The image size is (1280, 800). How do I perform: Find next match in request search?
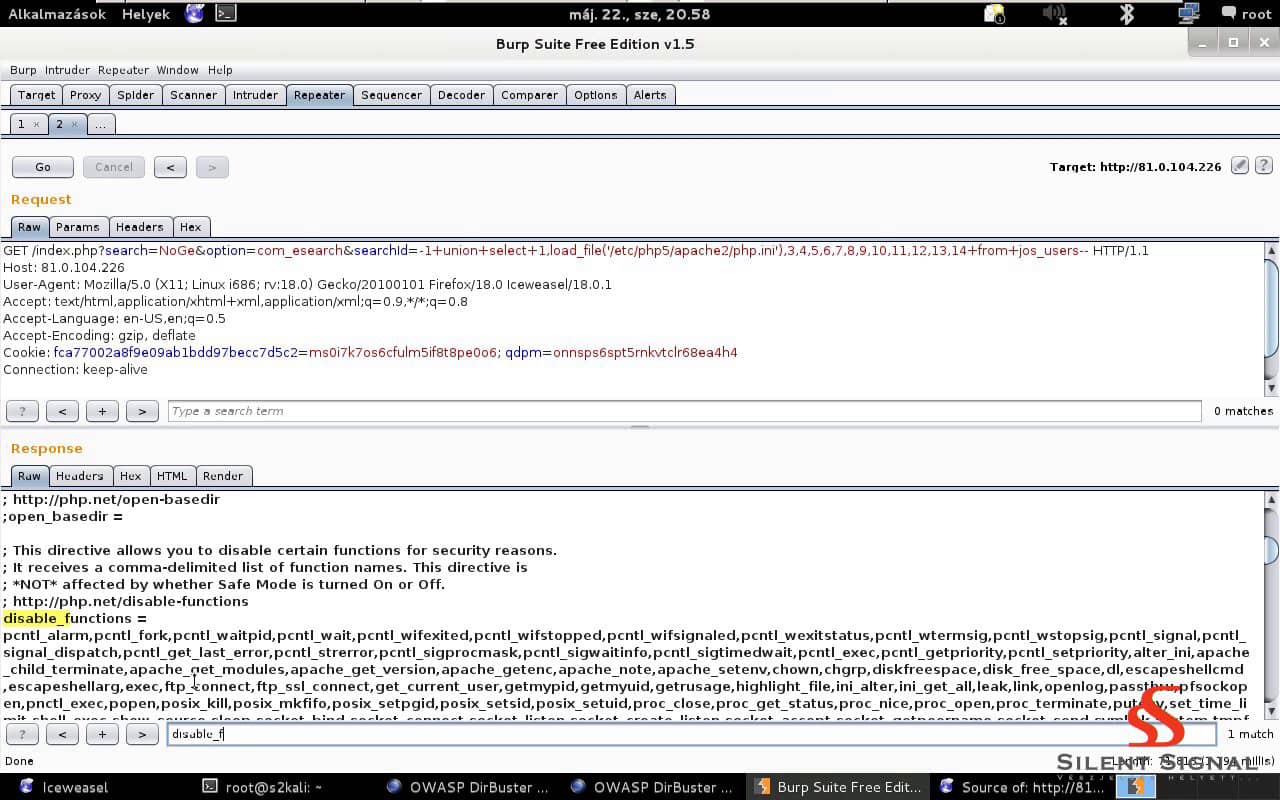pos(142,411)
